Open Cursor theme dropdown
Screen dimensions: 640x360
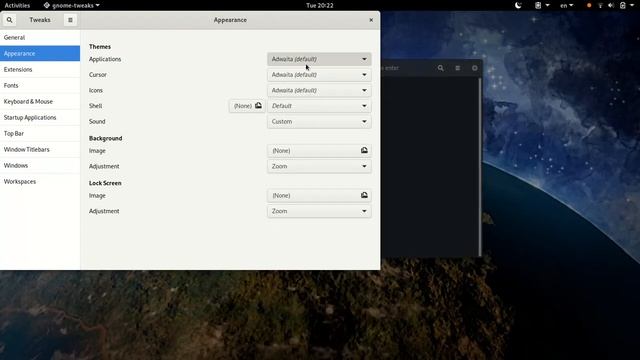319,75
